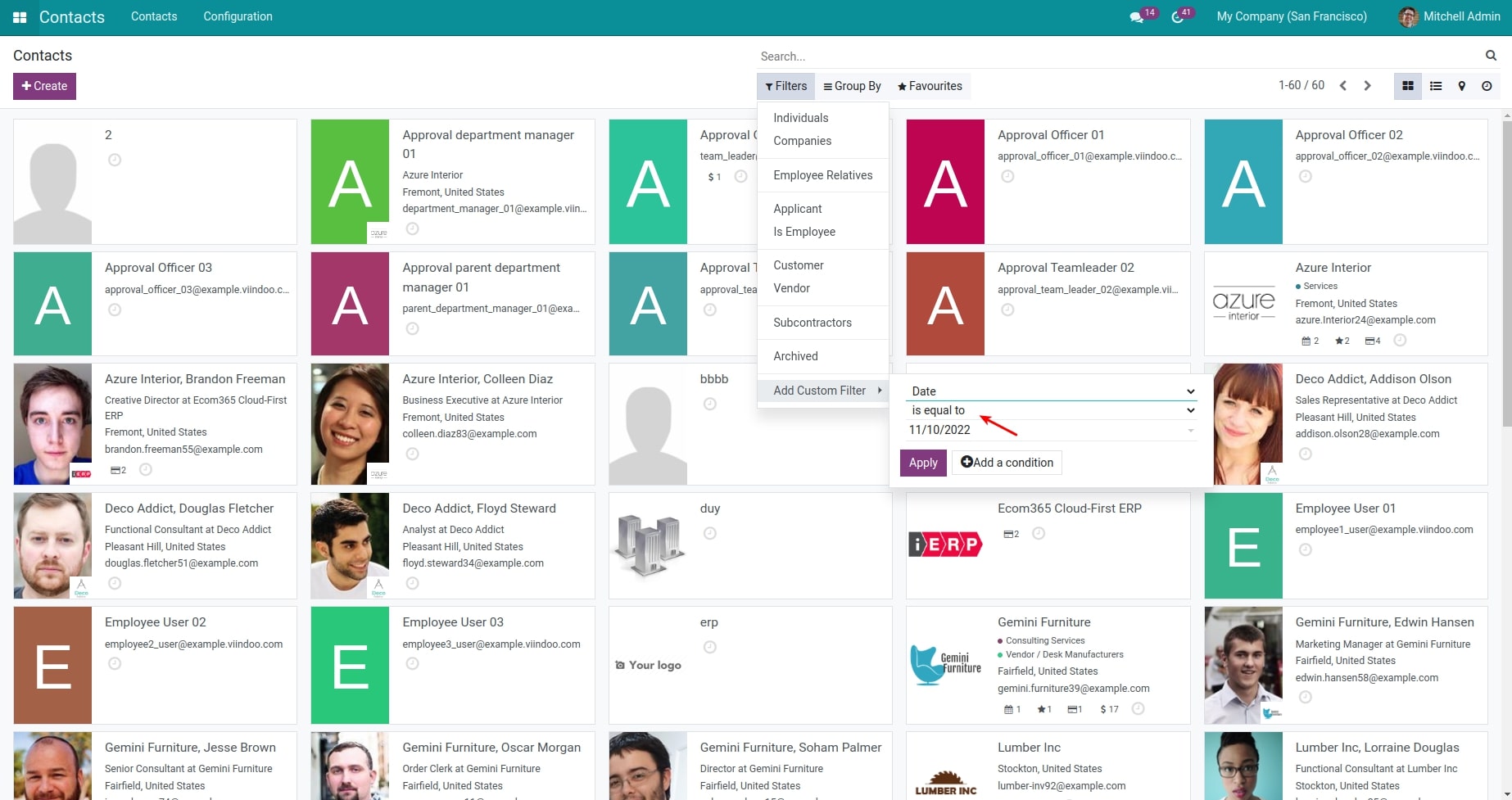Toggle the Archived filter

pyautogui.click(x=795, y=356)
